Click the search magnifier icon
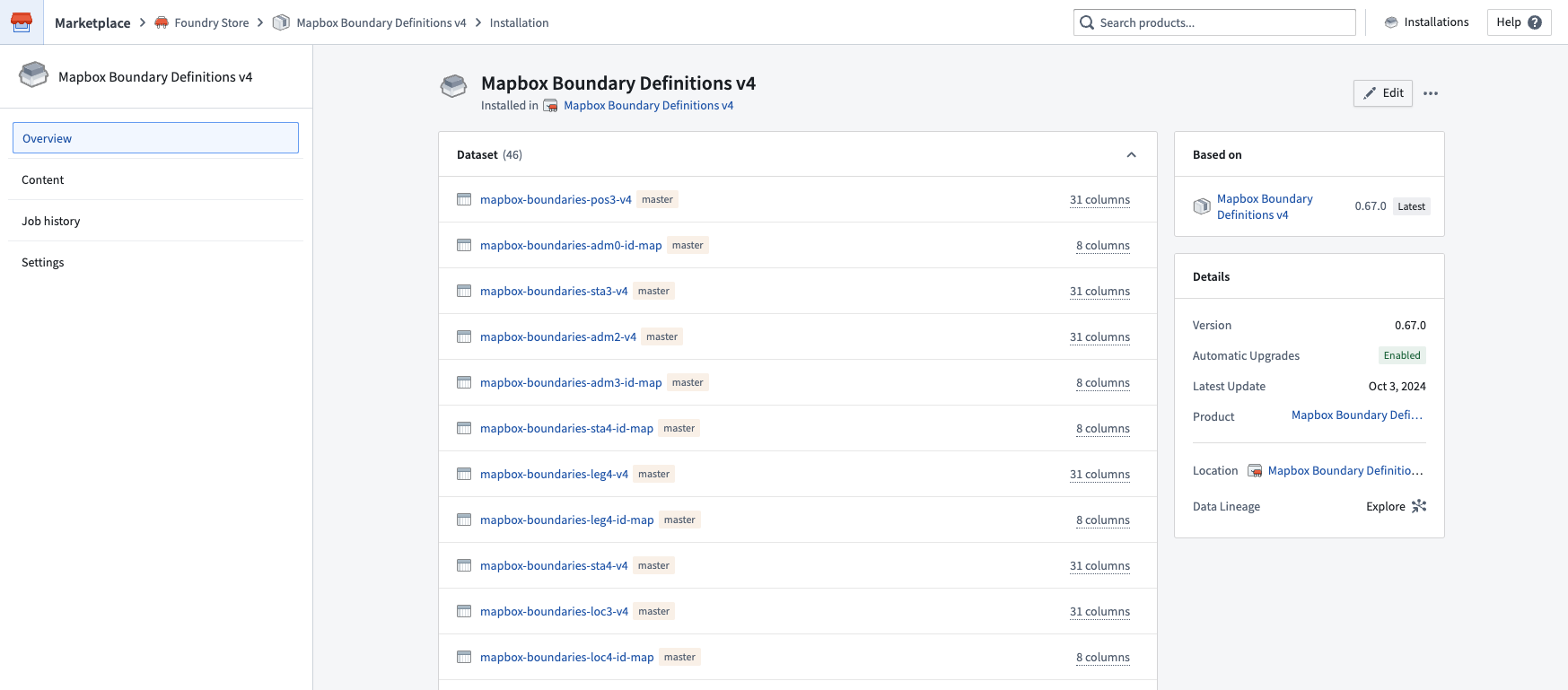The image size is (1568, 690). pyautogui.click(x=1087, y=22)
